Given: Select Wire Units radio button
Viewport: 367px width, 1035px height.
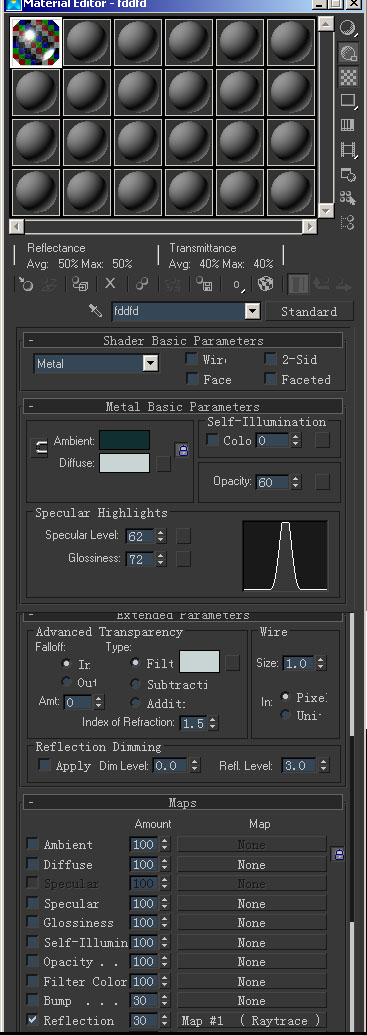Looking at the screenshot, I should [x=285, y=715].
